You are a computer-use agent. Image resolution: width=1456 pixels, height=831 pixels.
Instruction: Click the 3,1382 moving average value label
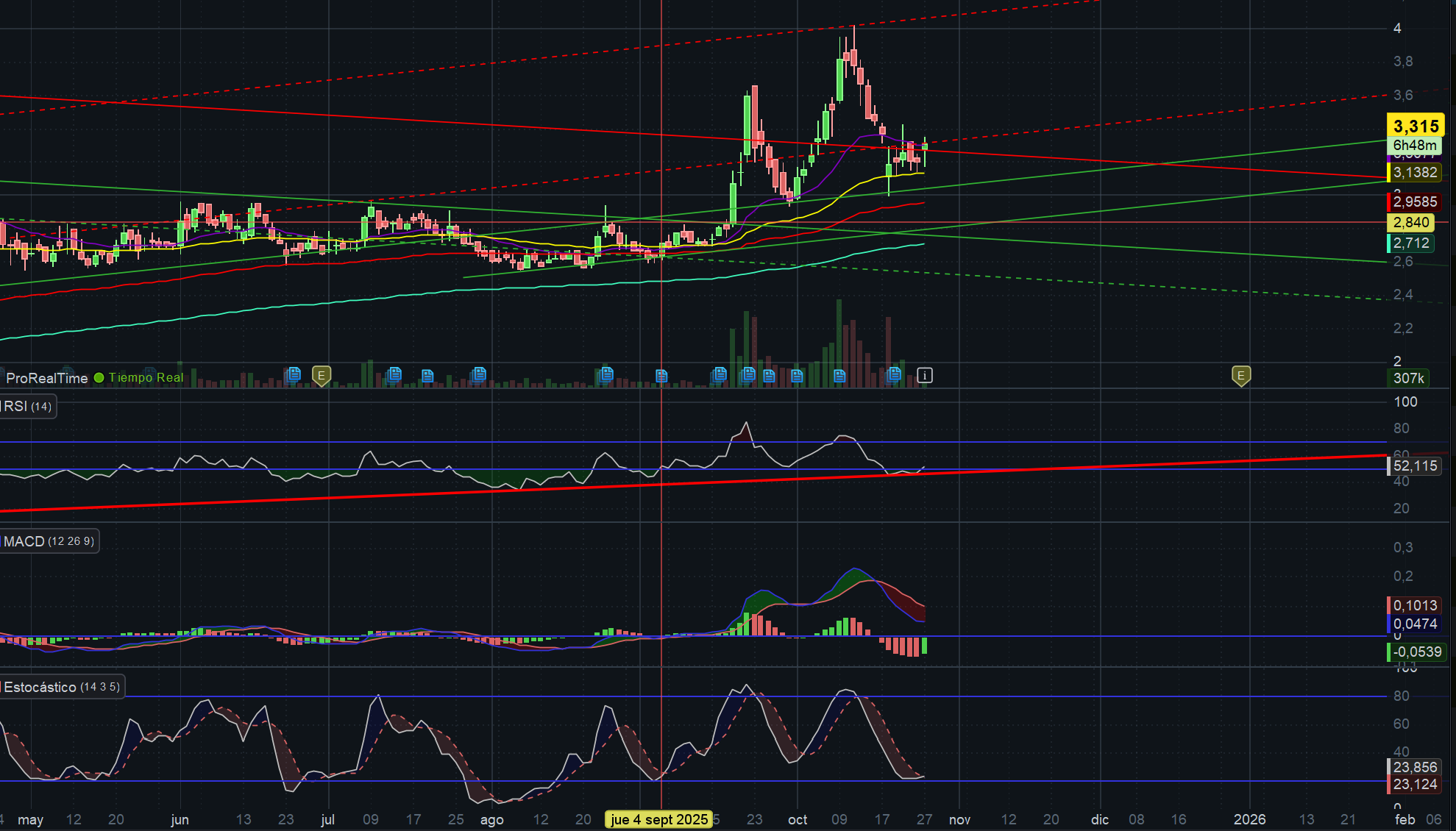[1415, 172]
